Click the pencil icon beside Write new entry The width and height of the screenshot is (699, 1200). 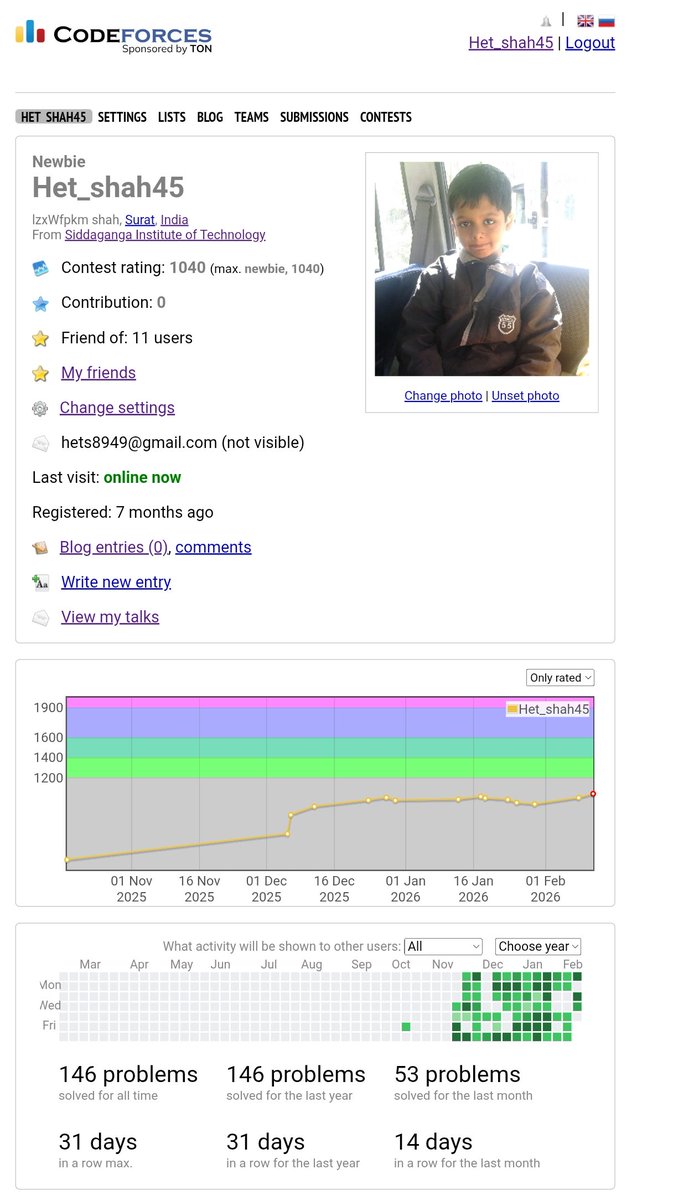[x=40, y=582]
